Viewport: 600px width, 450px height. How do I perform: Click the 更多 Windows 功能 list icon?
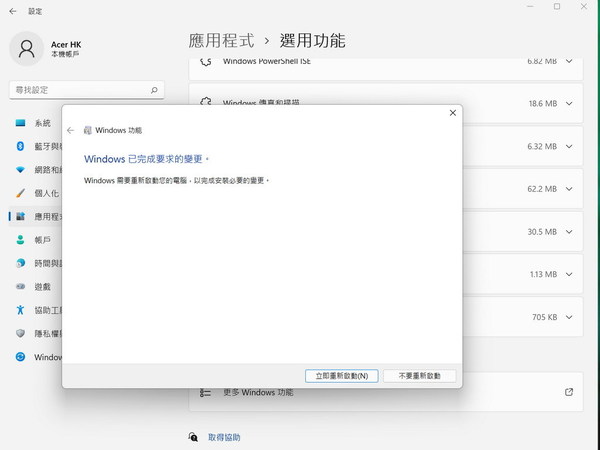tap(205, 393)
